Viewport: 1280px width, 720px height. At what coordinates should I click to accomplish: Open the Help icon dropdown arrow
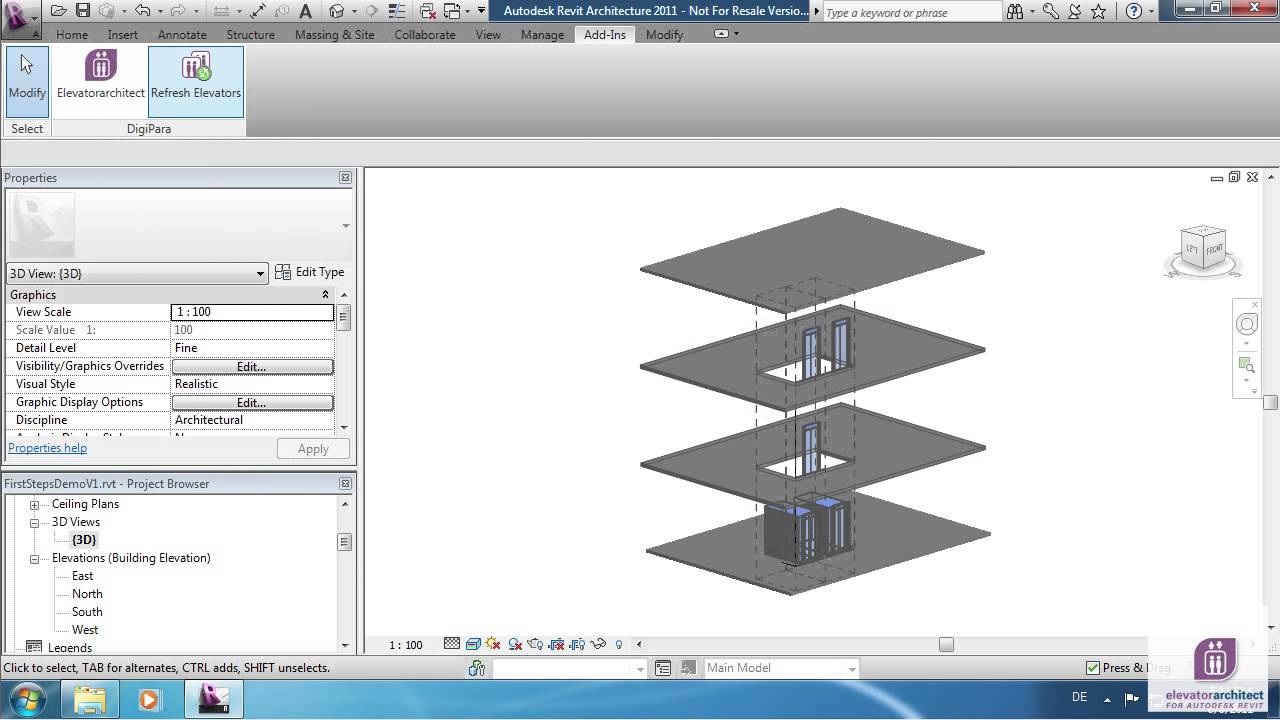point(1151,12)
